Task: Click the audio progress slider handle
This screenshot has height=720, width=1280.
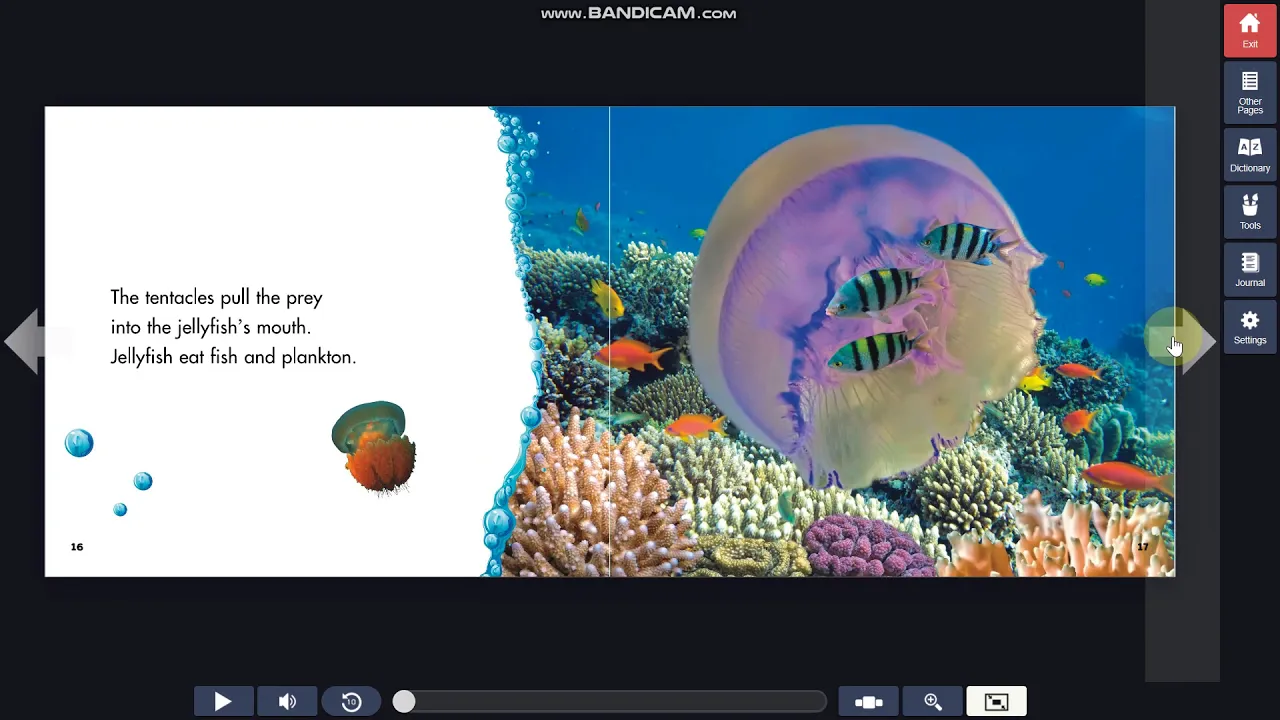Action: (x=404, y=702)
